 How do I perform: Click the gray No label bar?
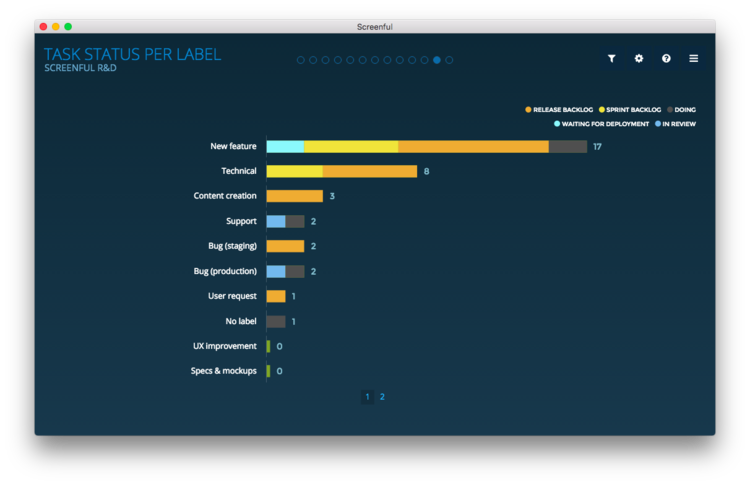pyautogui.click(x=276, y=321)
